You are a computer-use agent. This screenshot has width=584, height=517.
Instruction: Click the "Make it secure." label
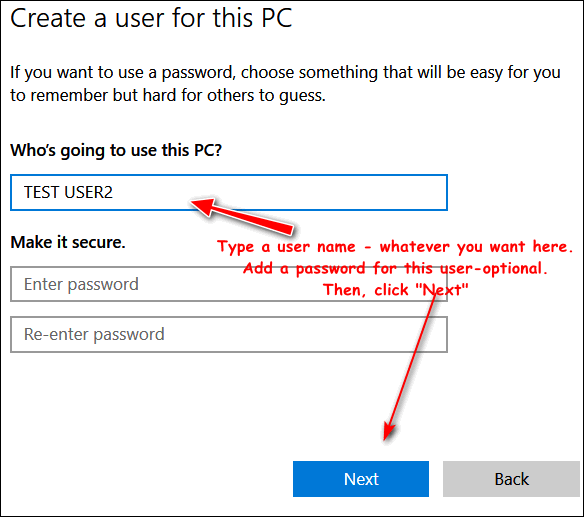click(68, 242)
